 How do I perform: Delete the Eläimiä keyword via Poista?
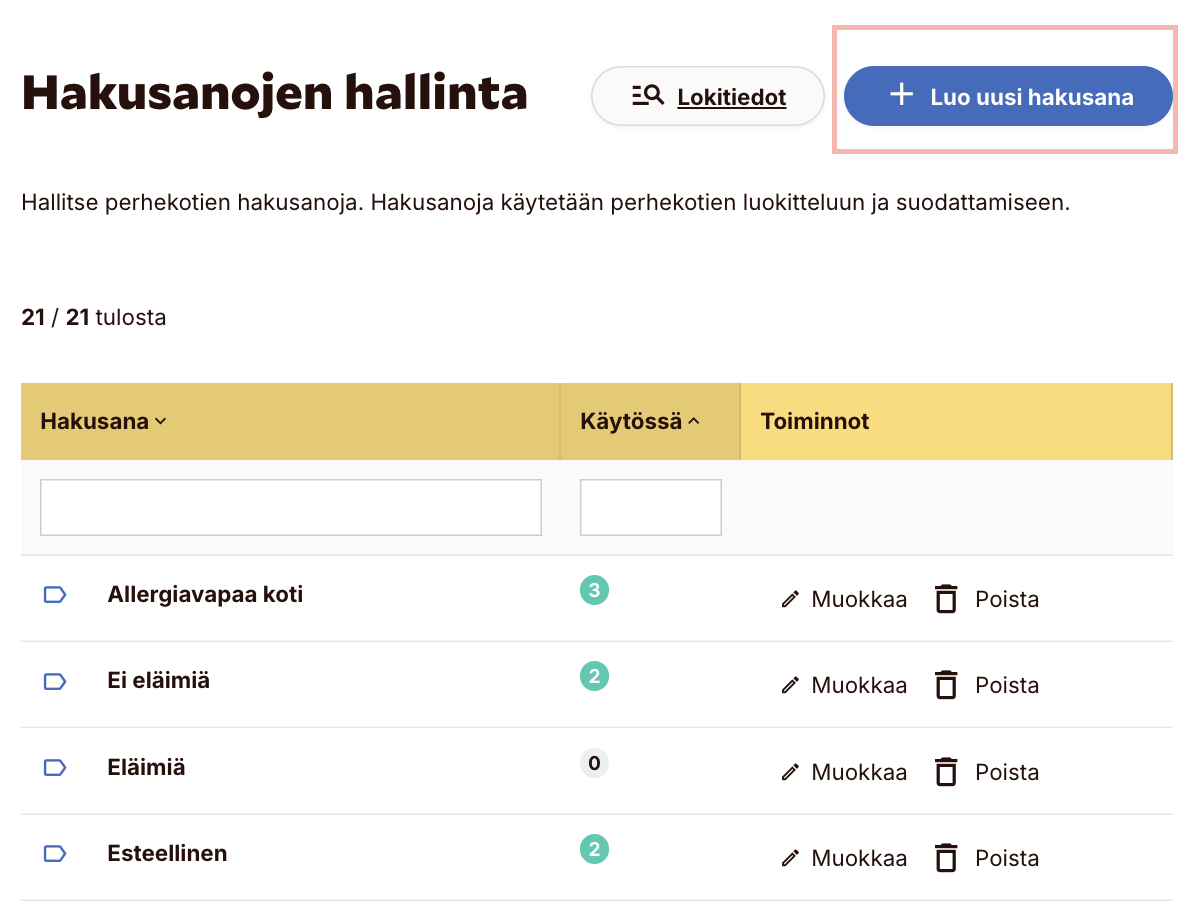[1006, 772]
